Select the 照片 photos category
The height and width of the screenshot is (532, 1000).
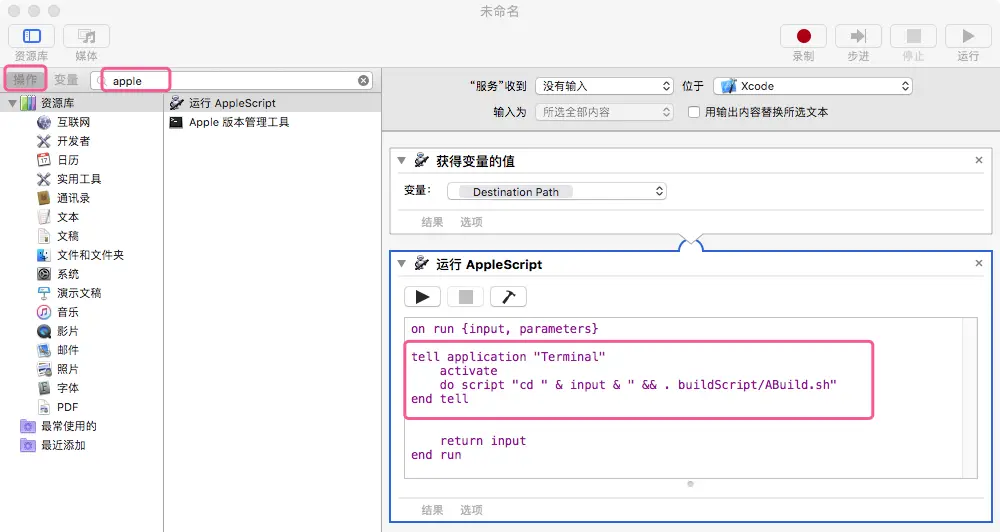pyautogui.click(x=58, y=369)
